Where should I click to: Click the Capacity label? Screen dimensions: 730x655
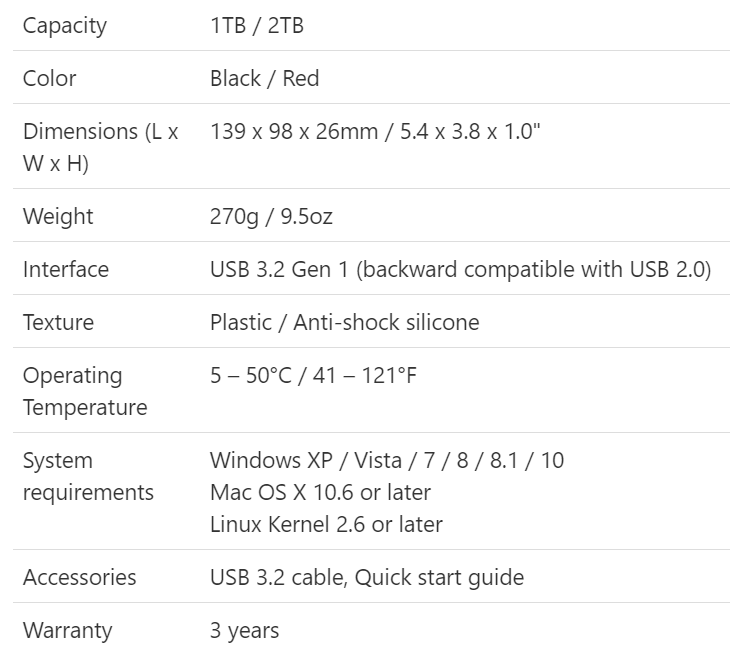coord(65,25)
